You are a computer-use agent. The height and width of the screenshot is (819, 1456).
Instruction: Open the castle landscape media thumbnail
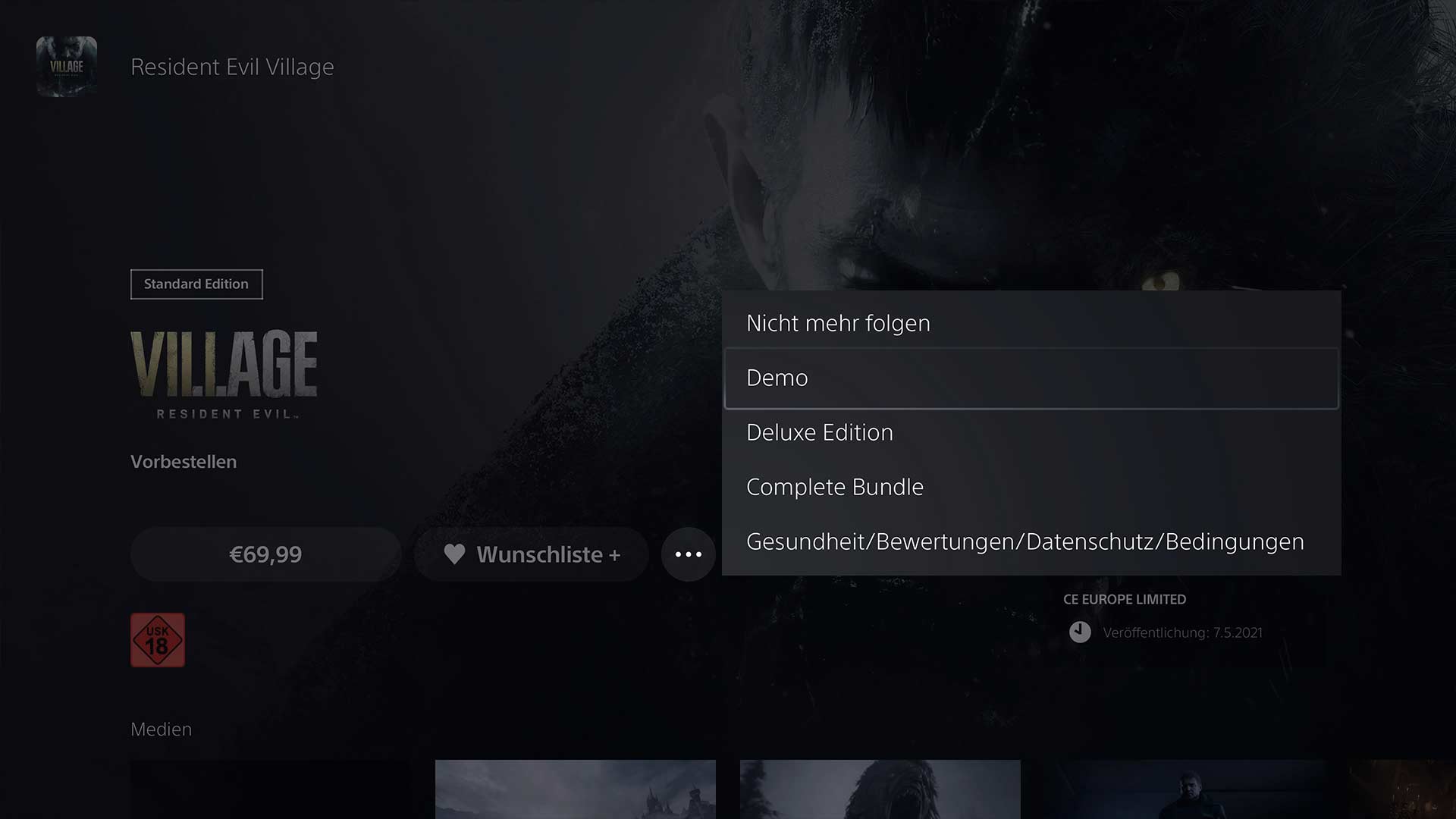575,789
